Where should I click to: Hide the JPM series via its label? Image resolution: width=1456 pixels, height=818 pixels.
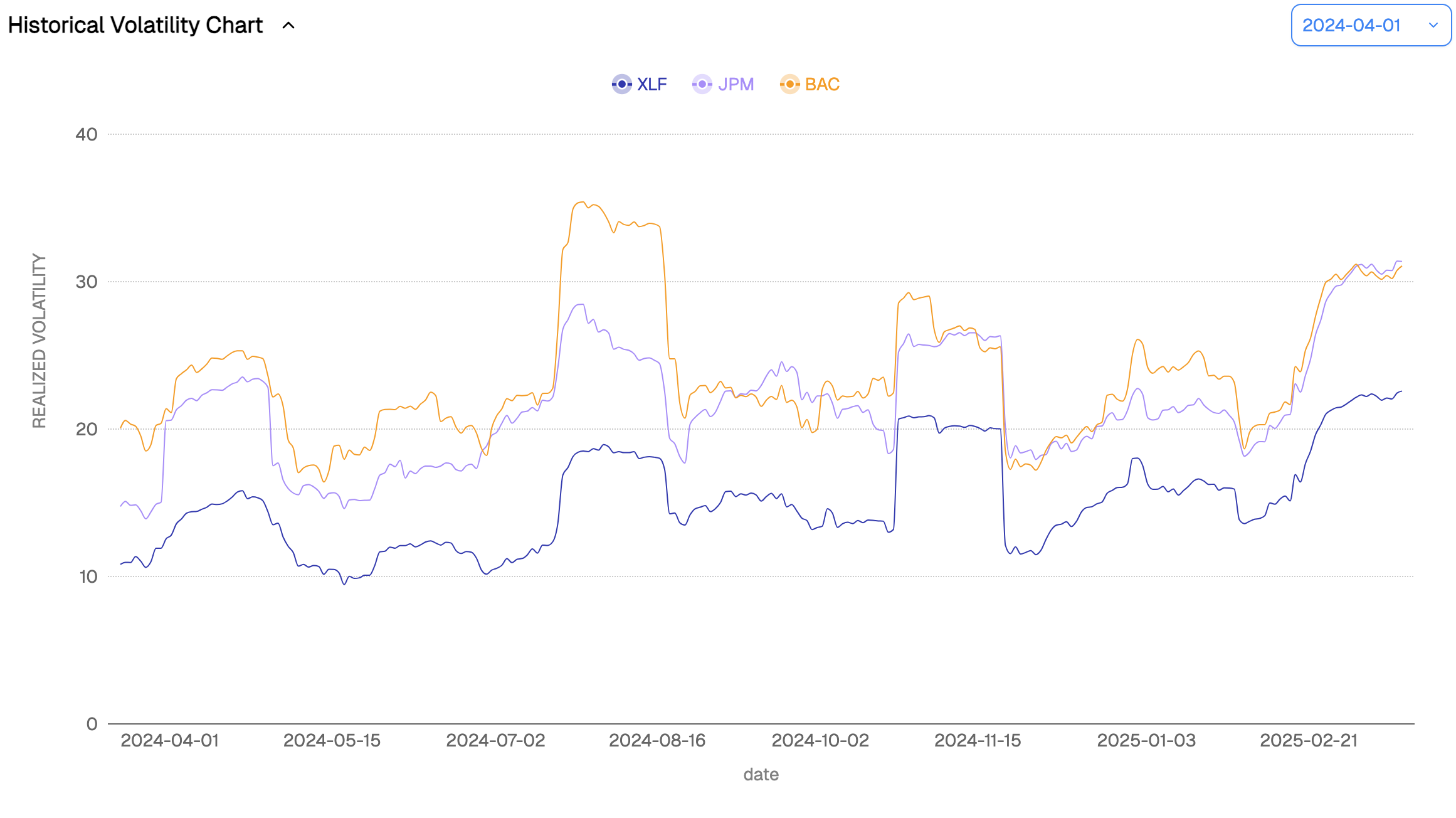tap(736, 84)
